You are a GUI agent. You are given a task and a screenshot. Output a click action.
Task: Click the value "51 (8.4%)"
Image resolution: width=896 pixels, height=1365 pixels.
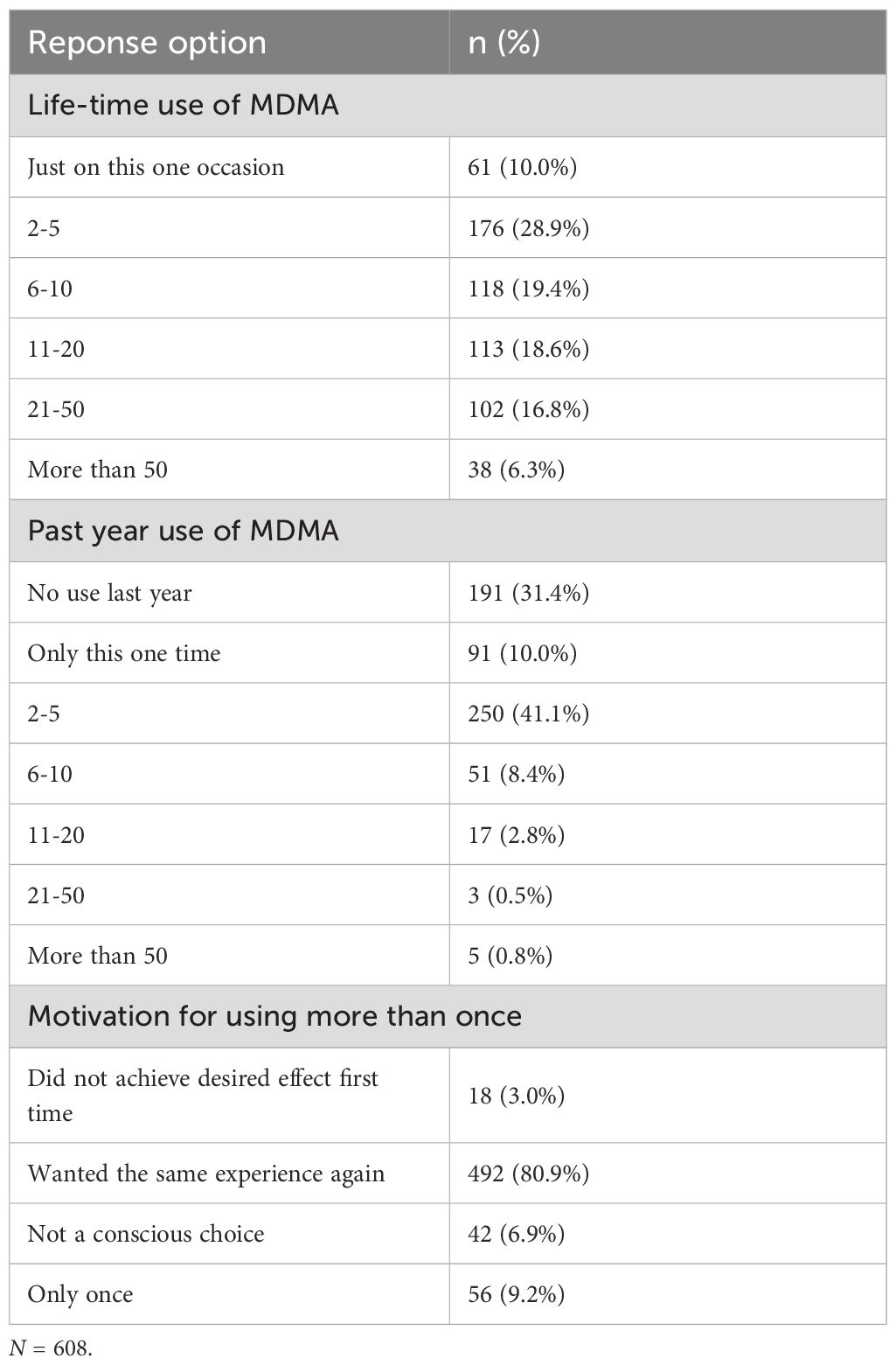pos(516,774)
